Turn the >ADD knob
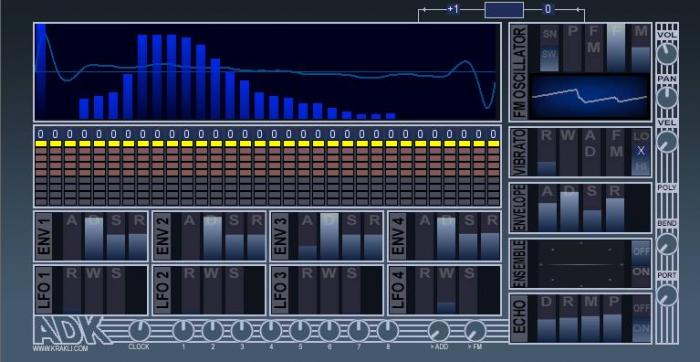 point(439,331)
